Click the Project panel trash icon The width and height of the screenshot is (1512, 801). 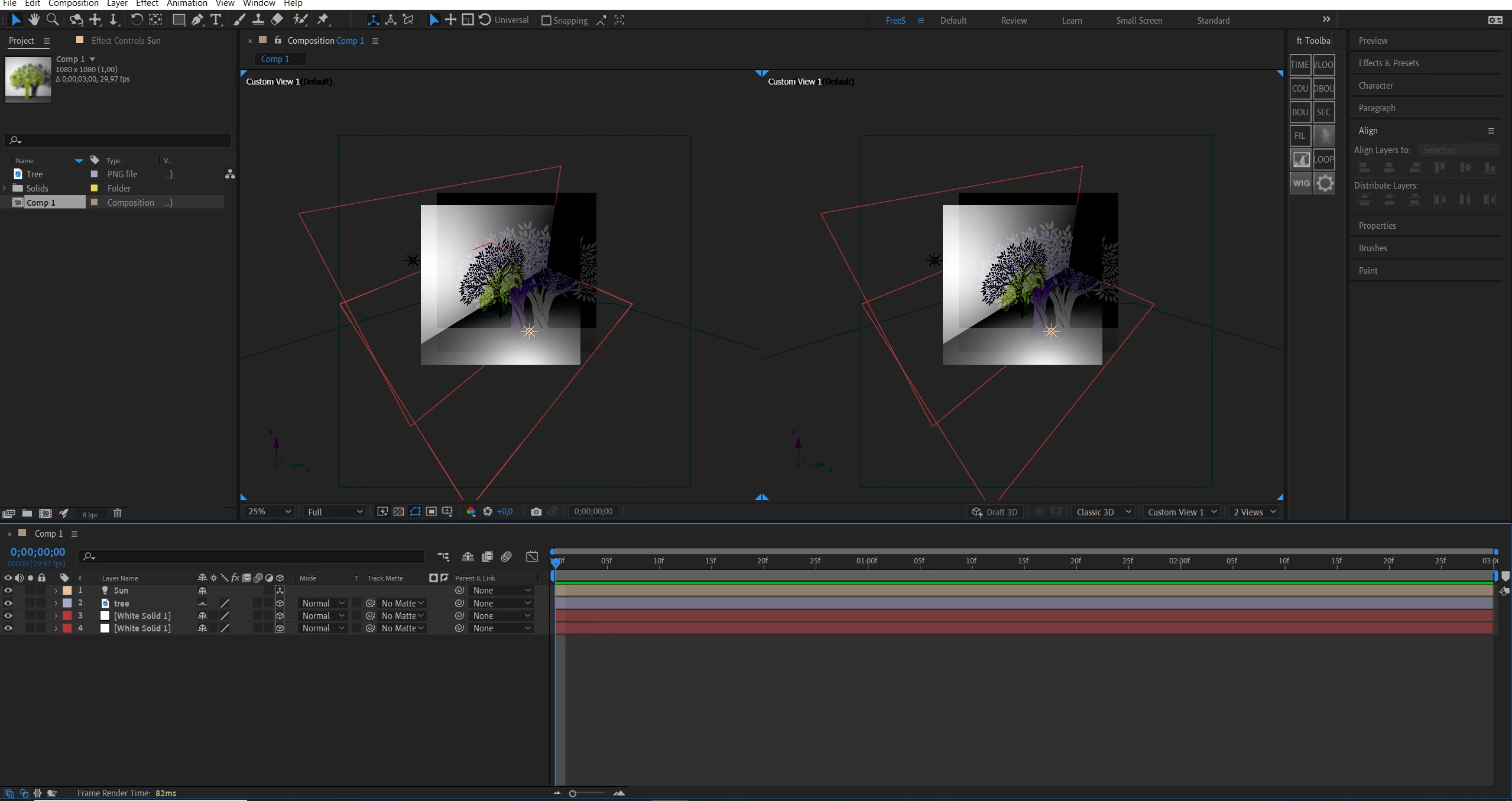click(x=118, y=513)
